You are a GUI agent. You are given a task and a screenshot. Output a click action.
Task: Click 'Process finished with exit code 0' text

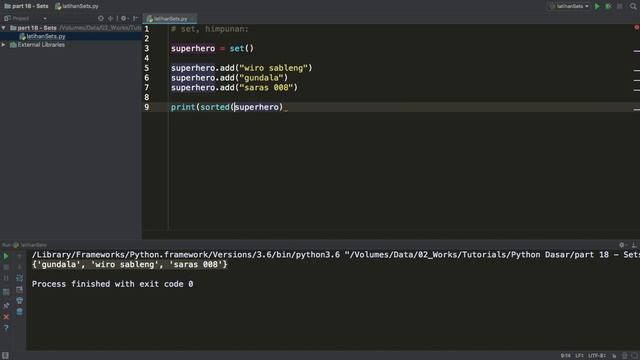click(113, 284)
